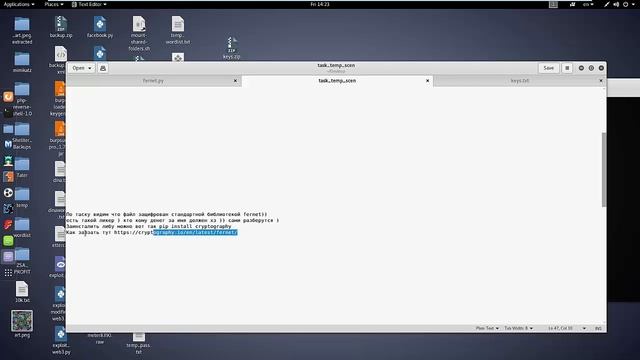The image size is (640, 360).
Task: Open the hamburger menu next to Save
Action: [567, 68]
